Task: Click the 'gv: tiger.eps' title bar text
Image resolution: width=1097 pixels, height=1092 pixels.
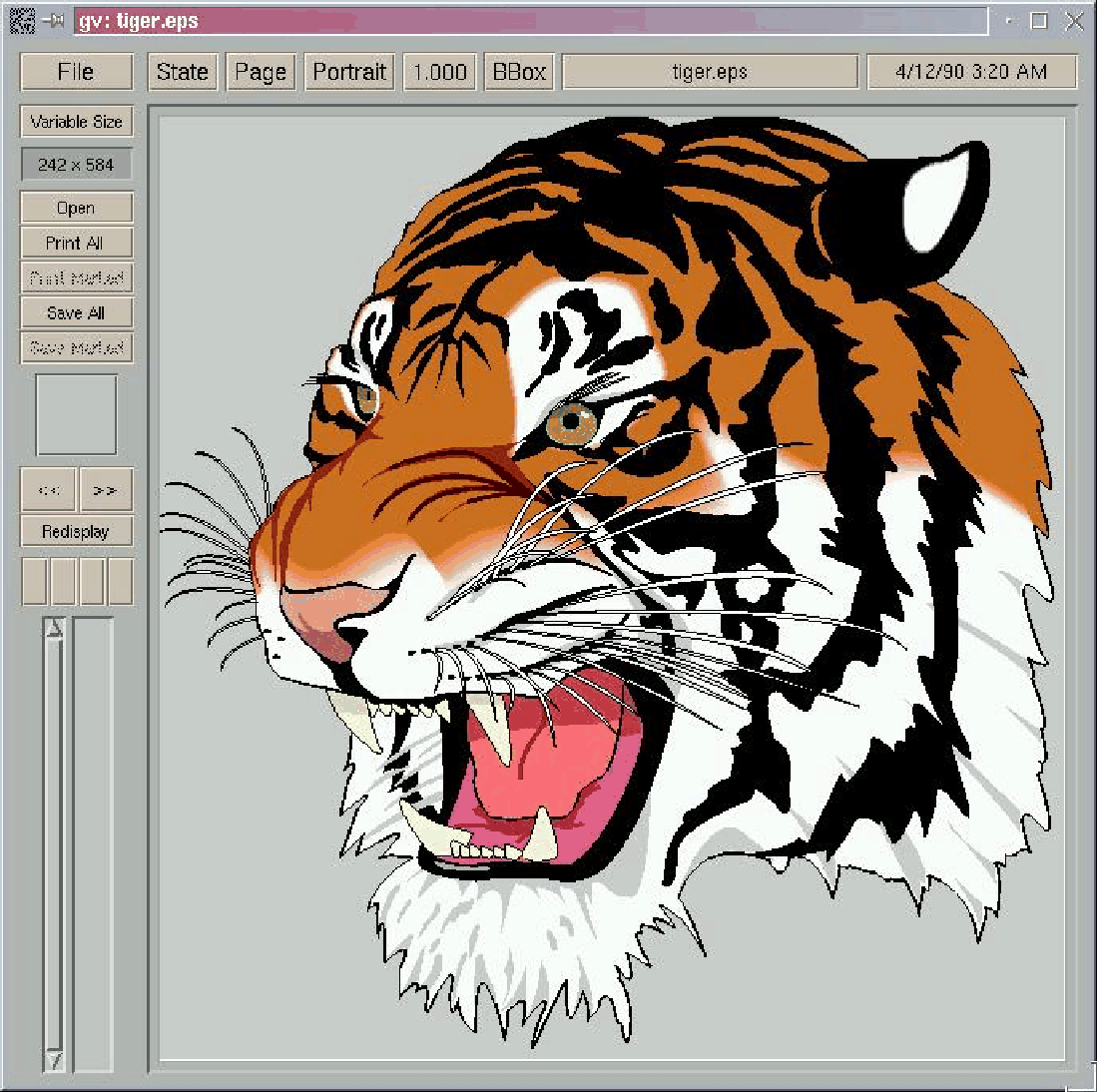Action: (x=139, y=21)
